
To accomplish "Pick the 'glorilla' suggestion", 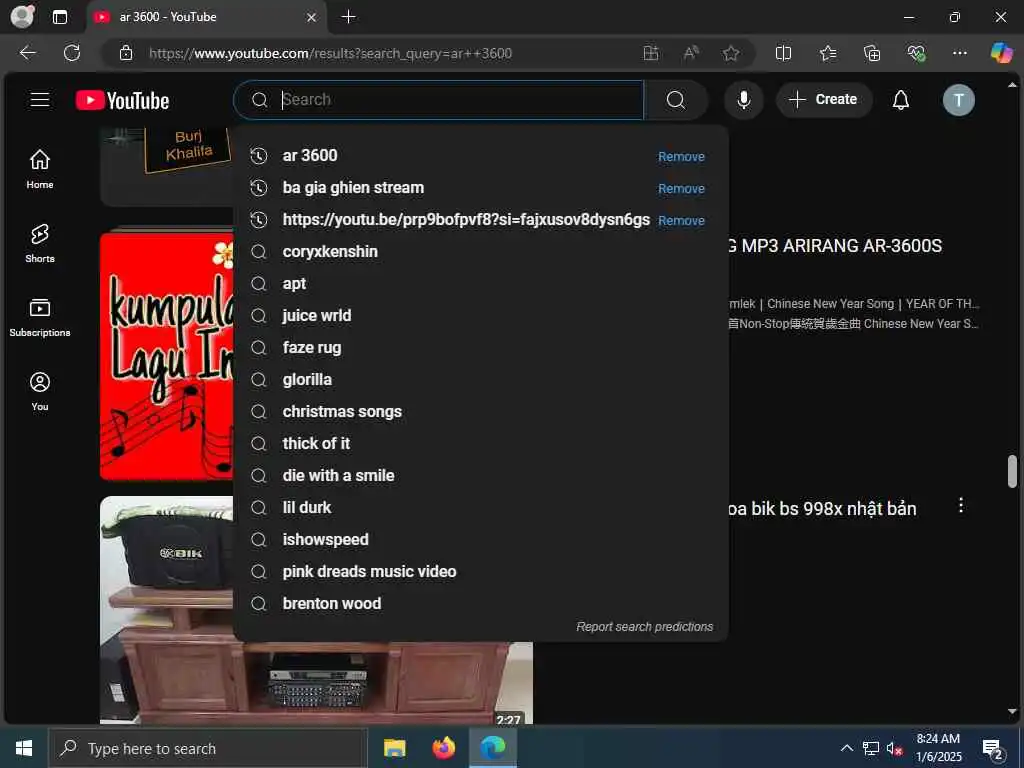I will (x=480, y=379).
